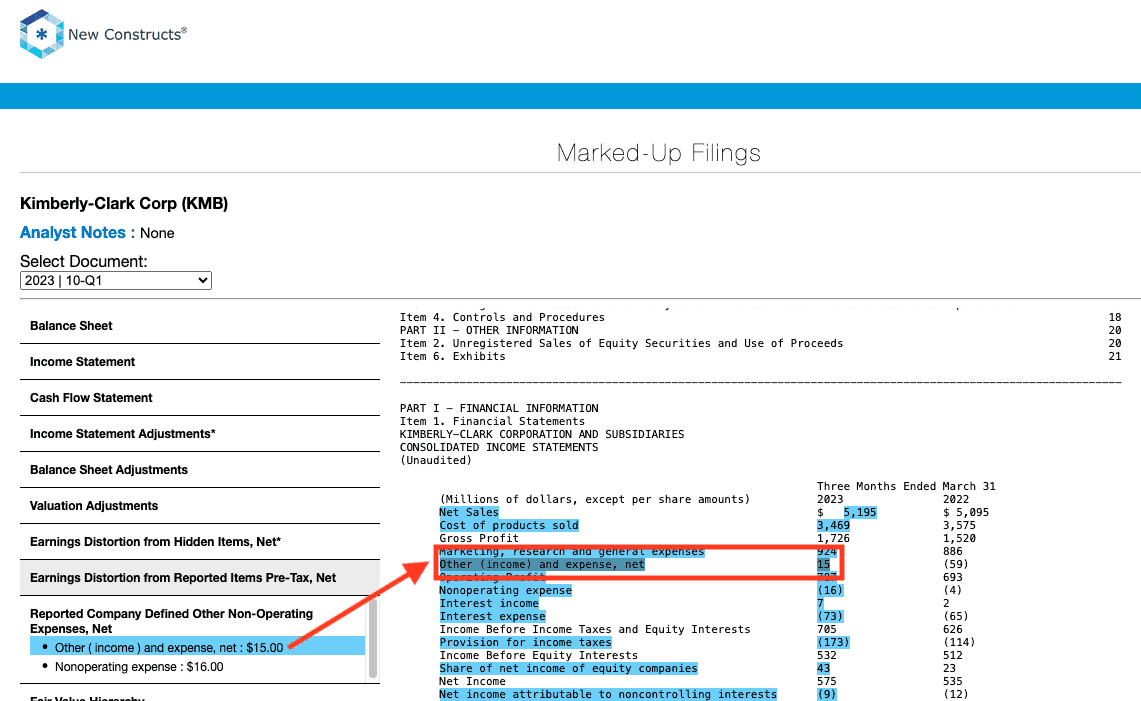Image resolution: width=1141 pixels, height=701 pixels.
Task: Click the Reported Company Defined Other Non-Operating Expenses heading
Action: pos(171,621)
